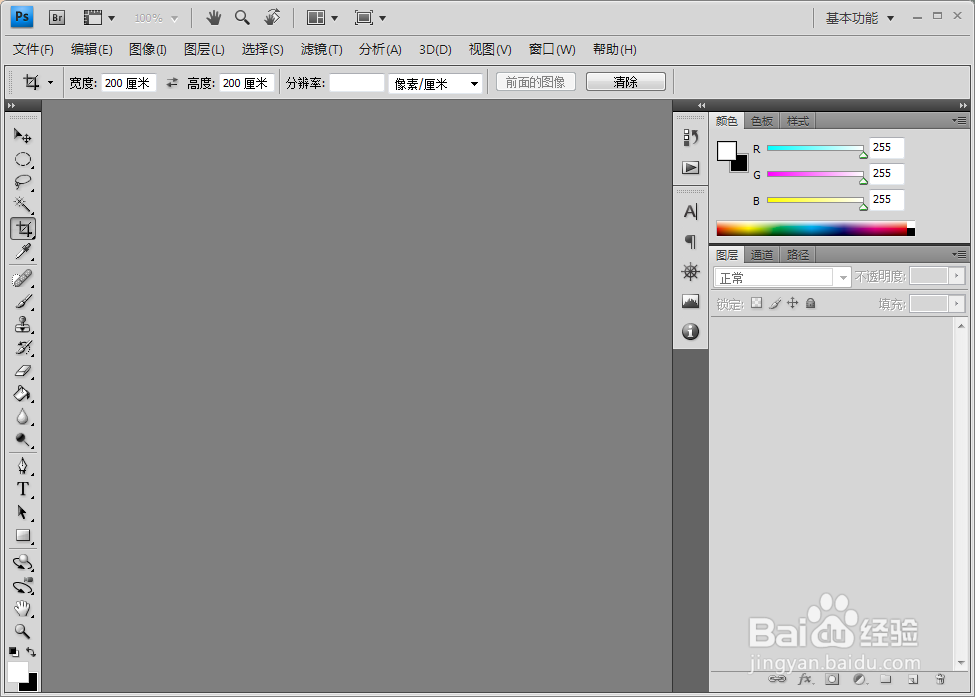Open the Character panel from the dock
This screenshot has width=975, height=697.
[690, 211]
